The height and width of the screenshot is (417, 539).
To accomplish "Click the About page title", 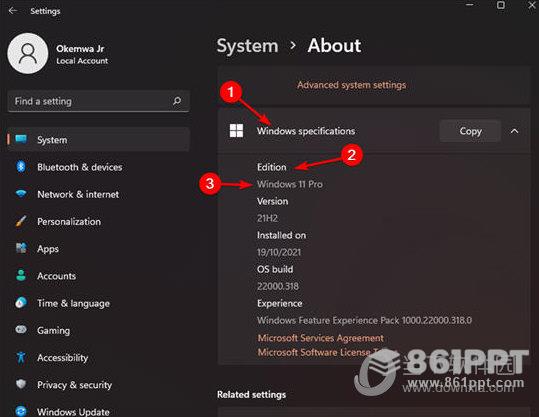I will tap(334, 45).
